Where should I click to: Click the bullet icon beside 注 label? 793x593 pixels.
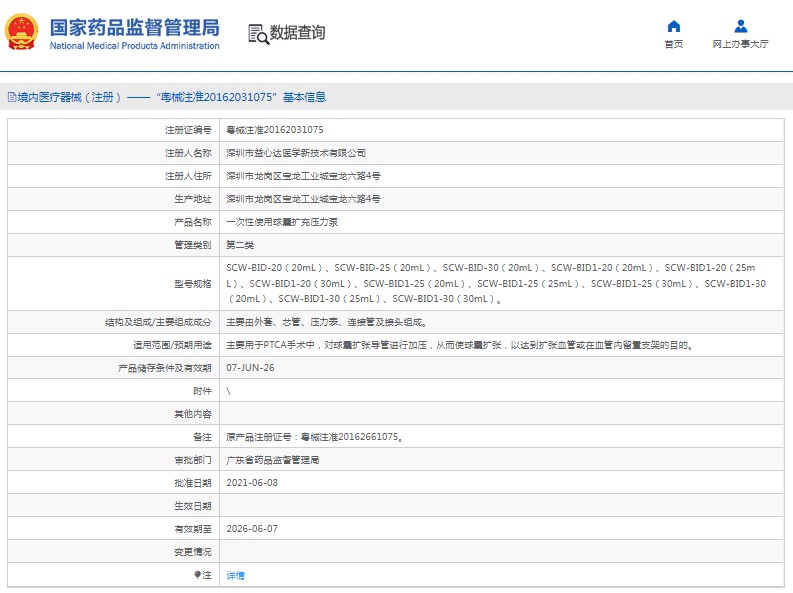pos(197,575)
